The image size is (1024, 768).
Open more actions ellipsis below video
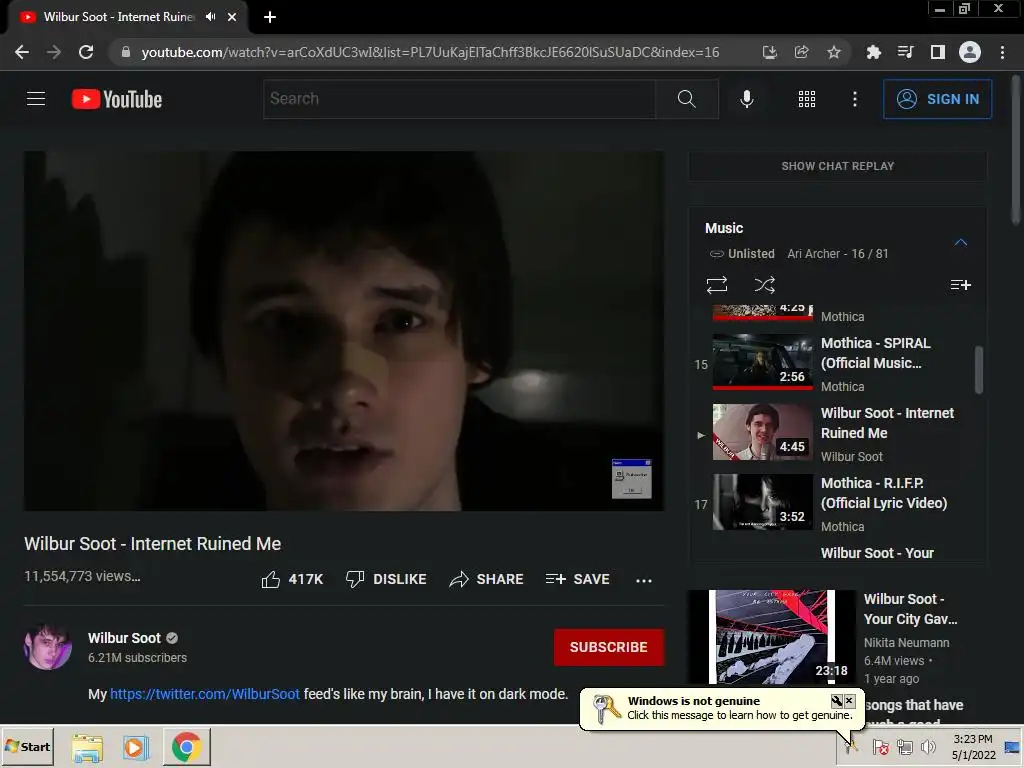point(643,580)
